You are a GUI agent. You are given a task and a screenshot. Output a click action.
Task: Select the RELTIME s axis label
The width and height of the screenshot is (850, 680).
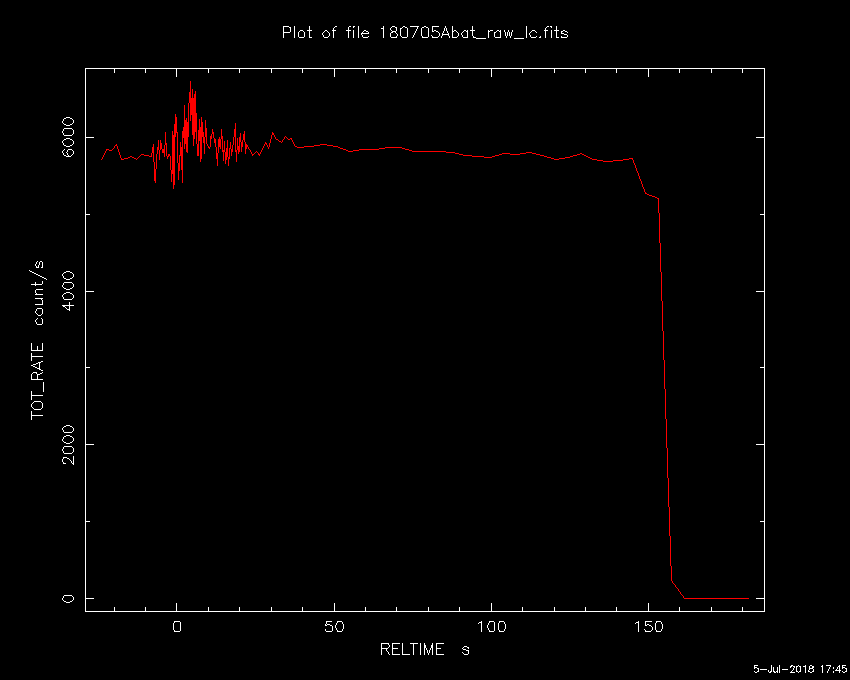(424, 649)
